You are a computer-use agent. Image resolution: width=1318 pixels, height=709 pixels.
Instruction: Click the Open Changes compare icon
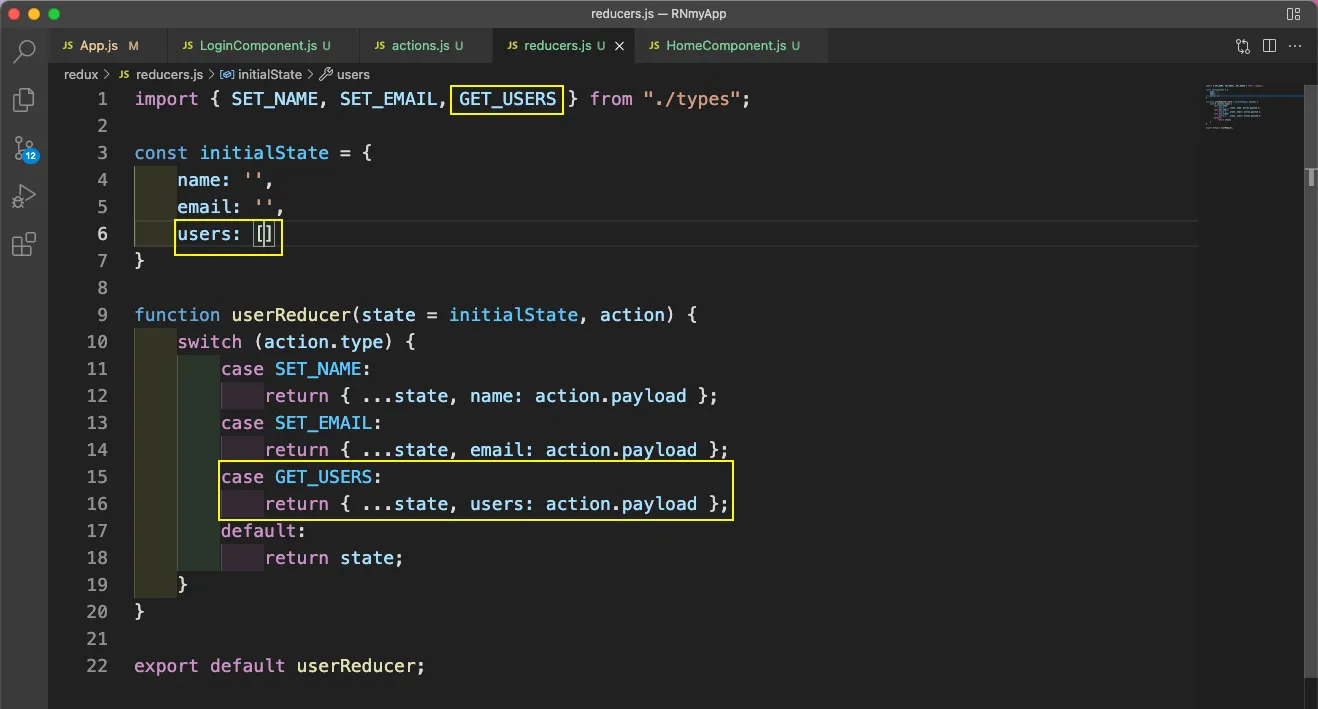tap(1243, 46)
